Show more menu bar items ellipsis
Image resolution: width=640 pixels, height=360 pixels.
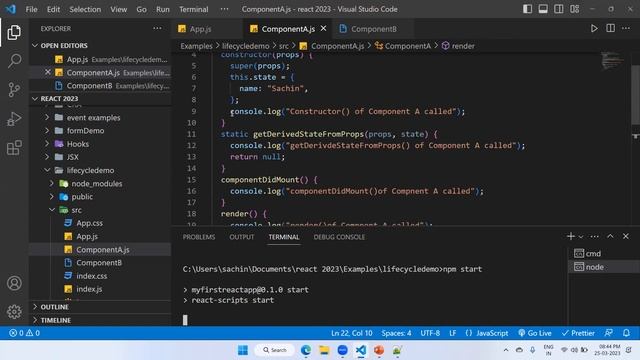click(x=224, y=9)
